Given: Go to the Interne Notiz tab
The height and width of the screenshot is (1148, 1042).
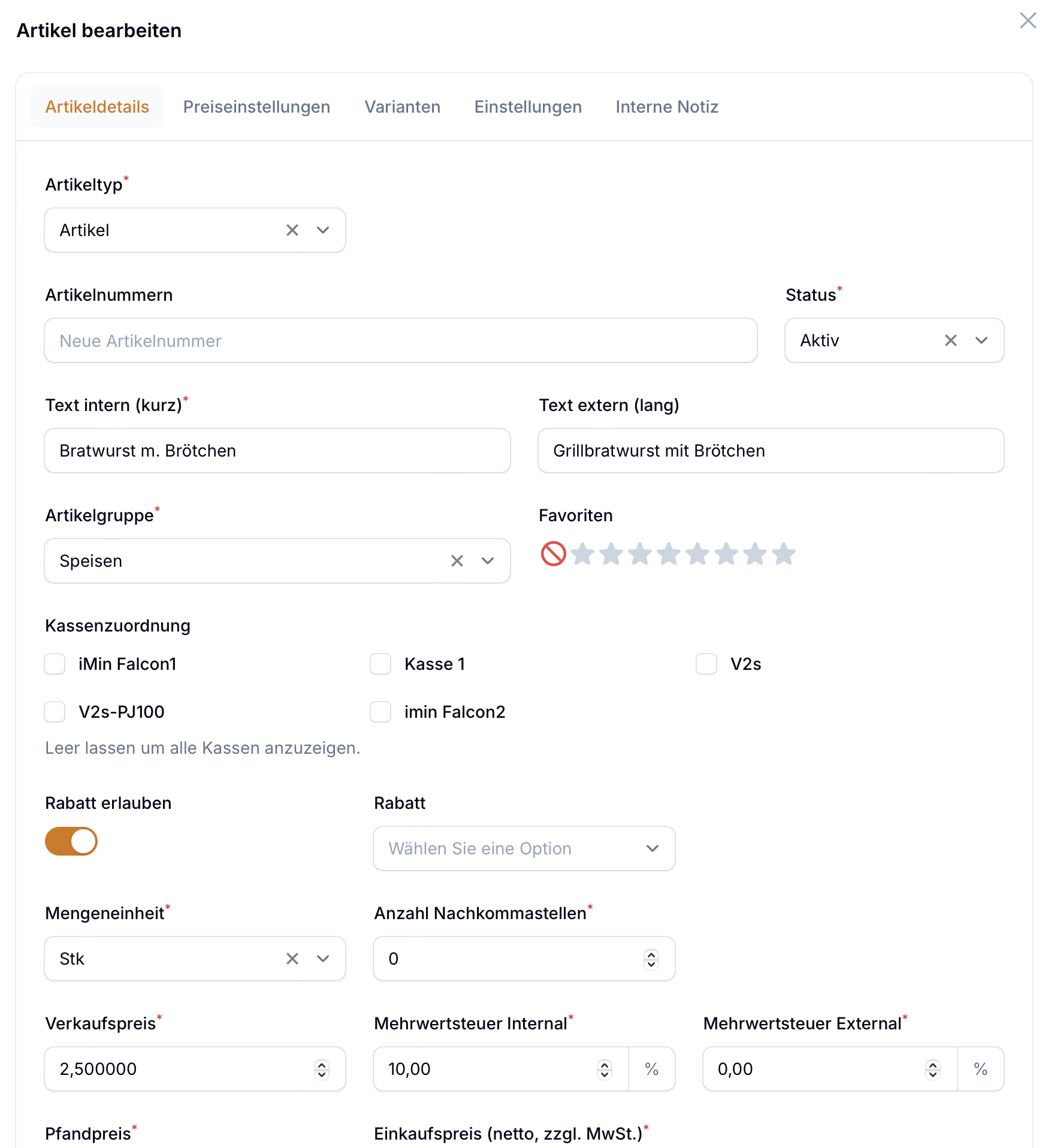Looking at the screenshot, I should point(667,107).
